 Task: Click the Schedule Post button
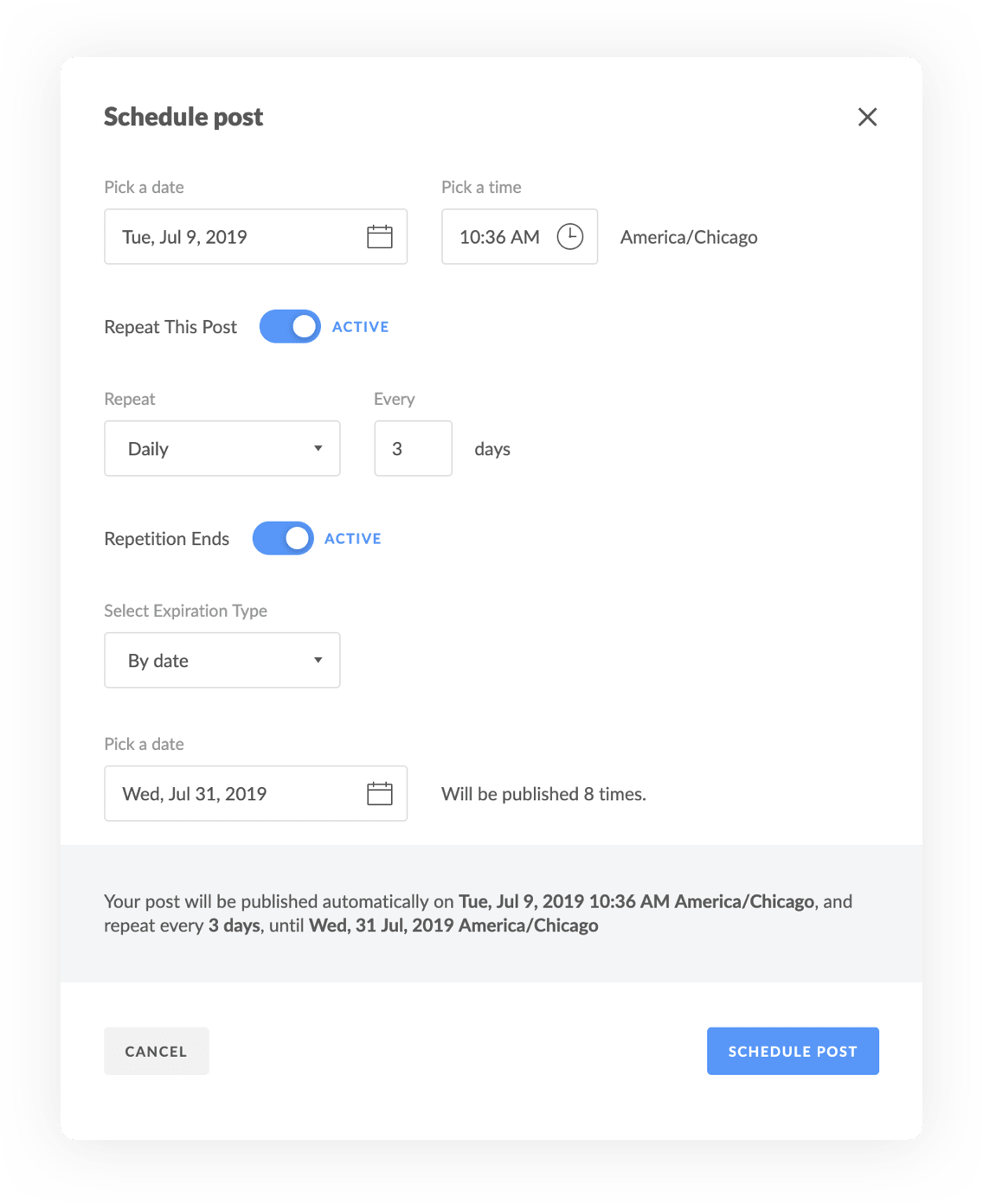point(793,1052)
